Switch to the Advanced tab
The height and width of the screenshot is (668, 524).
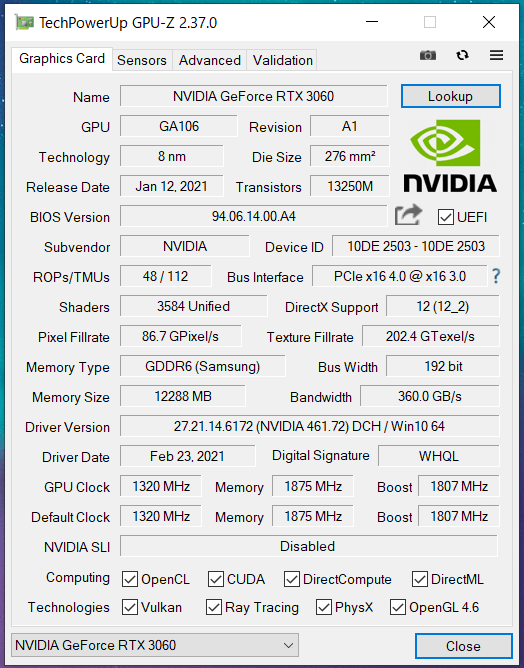pos(210,60)
